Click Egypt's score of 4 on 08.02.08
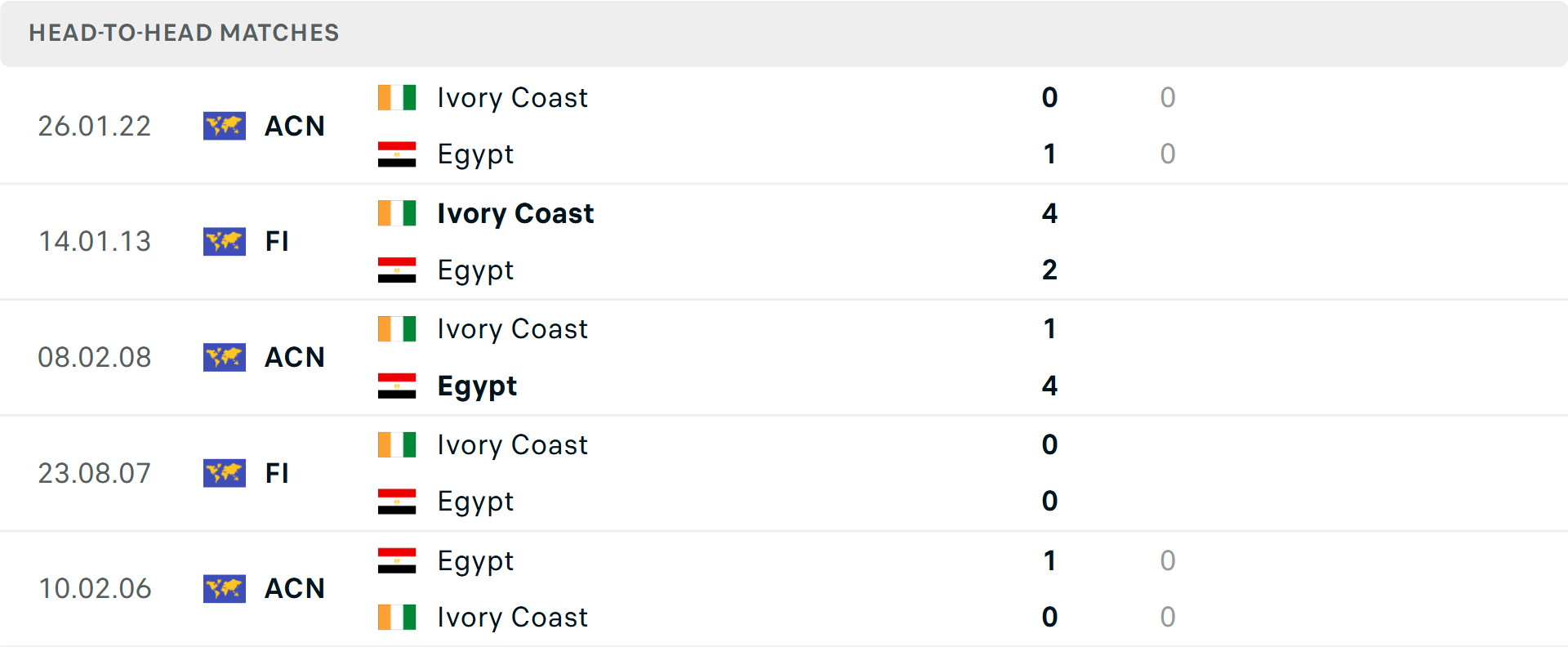1568x647 pixels. 1049,386
